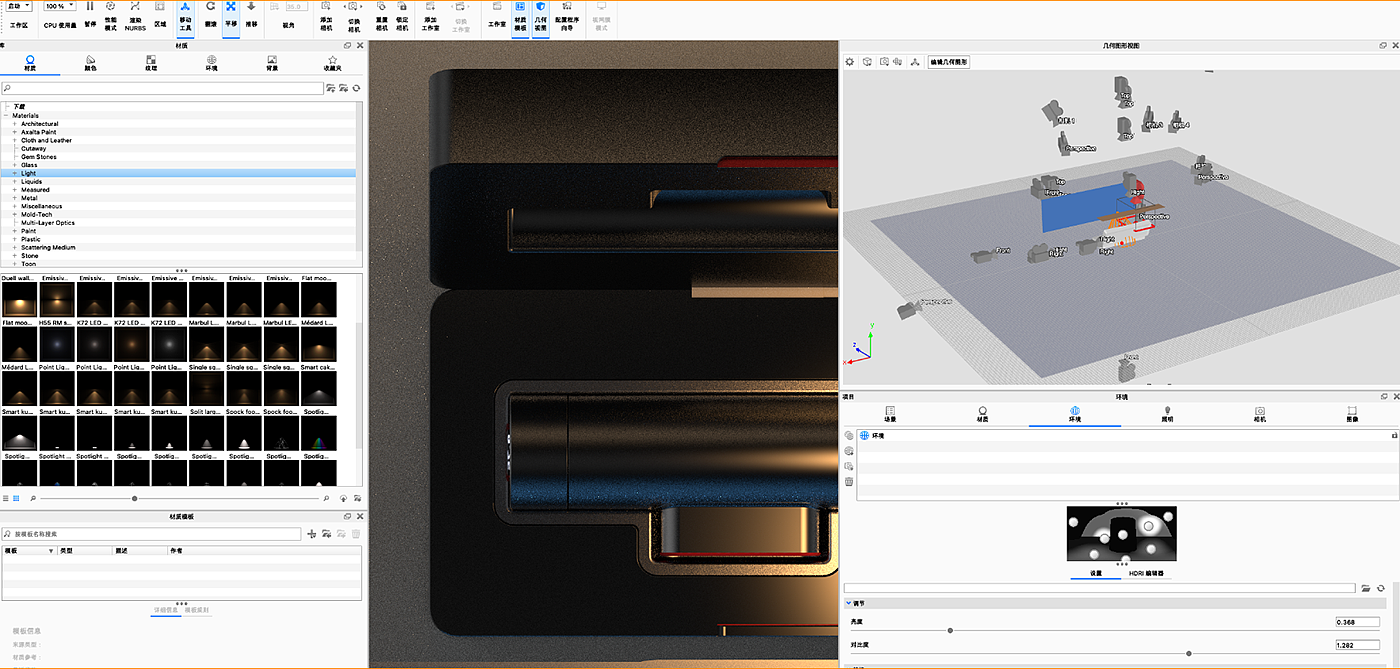Image resolution: width=1400 pixels, height=669 pixels.
Task: Open the 相机 (Camera) project tab
Action: pyautogui.click(x=1260, y=414)
